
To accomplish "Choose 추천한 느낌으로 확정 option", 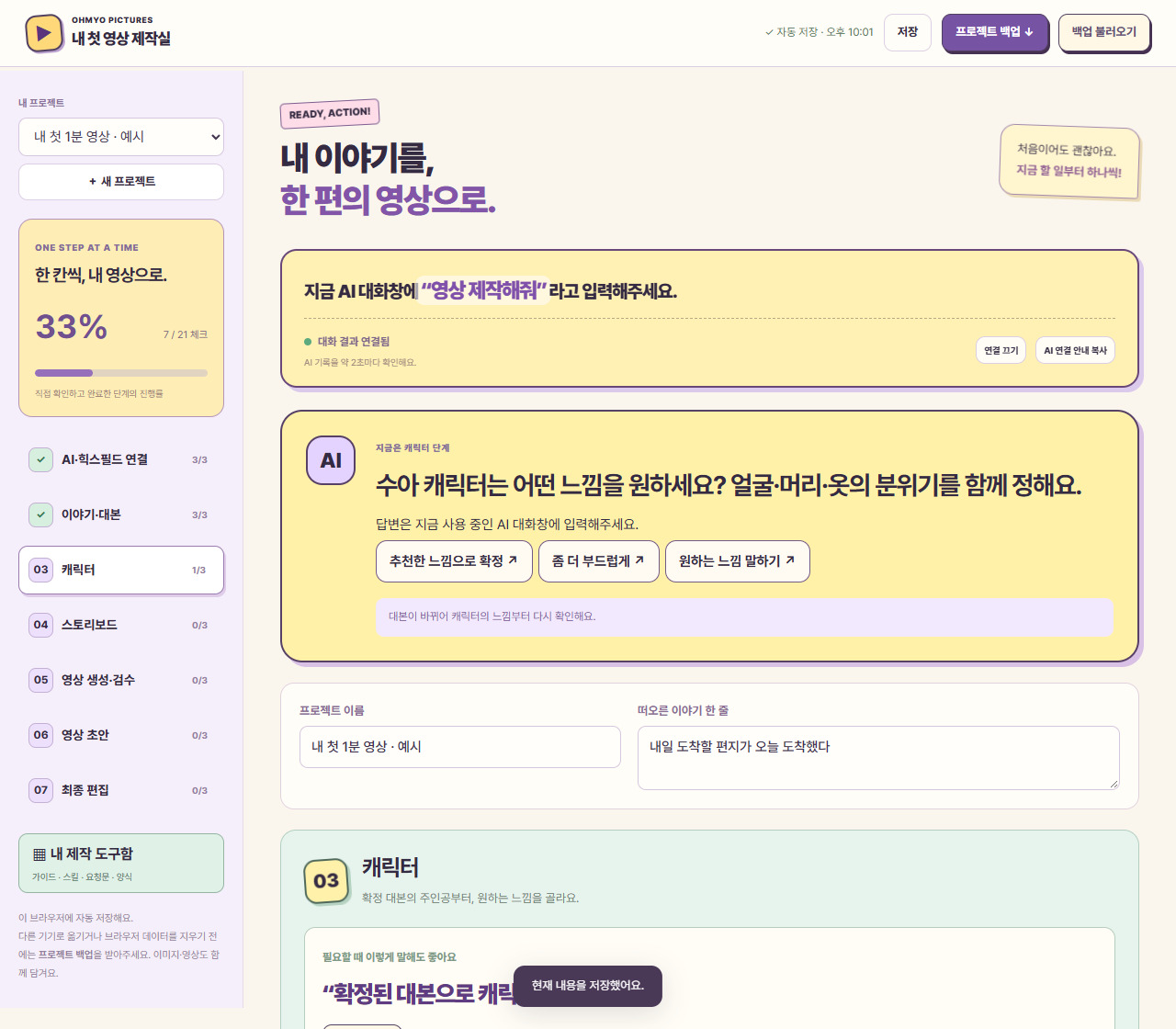I will 454,561.
